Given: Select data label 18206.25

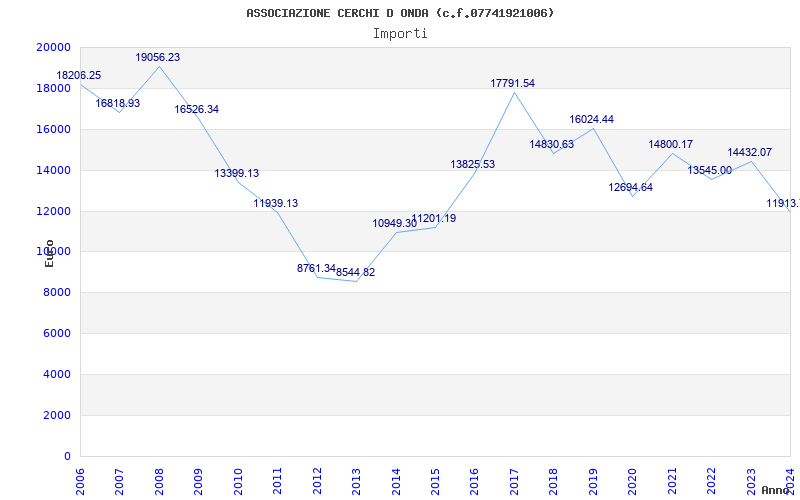Looking at the screenshot, I should point(79,76).
